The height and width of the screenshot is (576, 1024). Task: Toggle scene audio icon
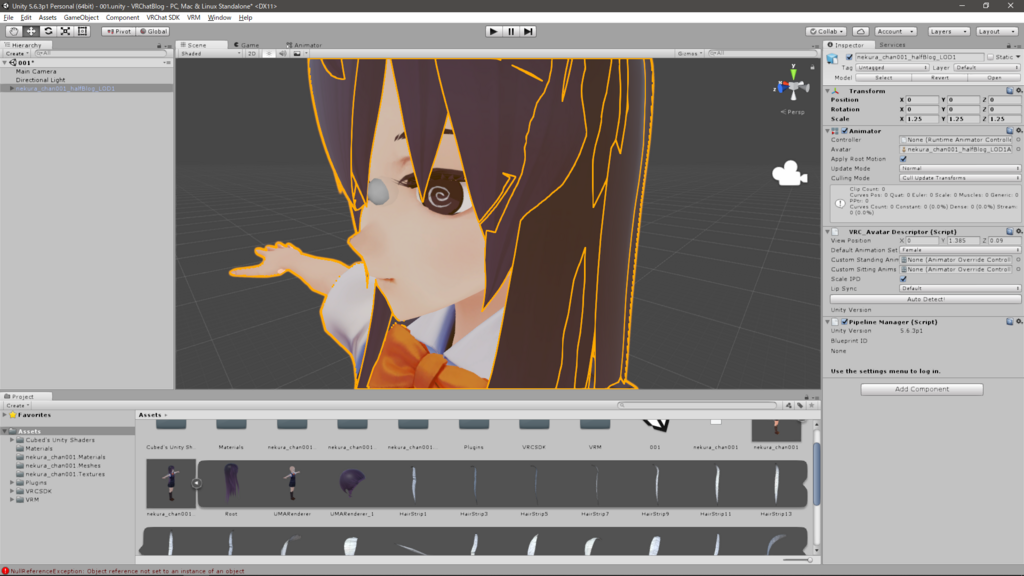(282, 54)
